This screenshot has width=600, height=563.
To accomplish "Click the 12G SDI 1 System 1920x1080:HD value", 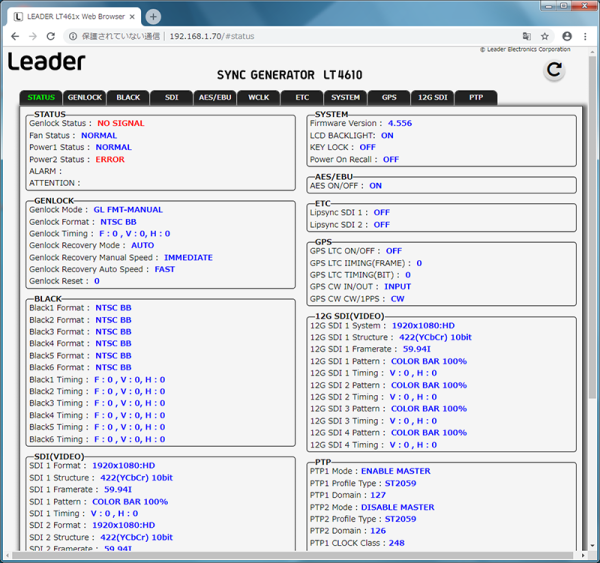I will click(423, 326).
